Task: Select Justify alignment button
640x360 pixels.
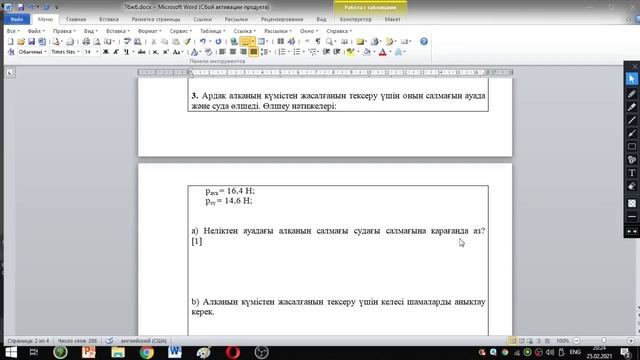Action: [x=253, y=52]
